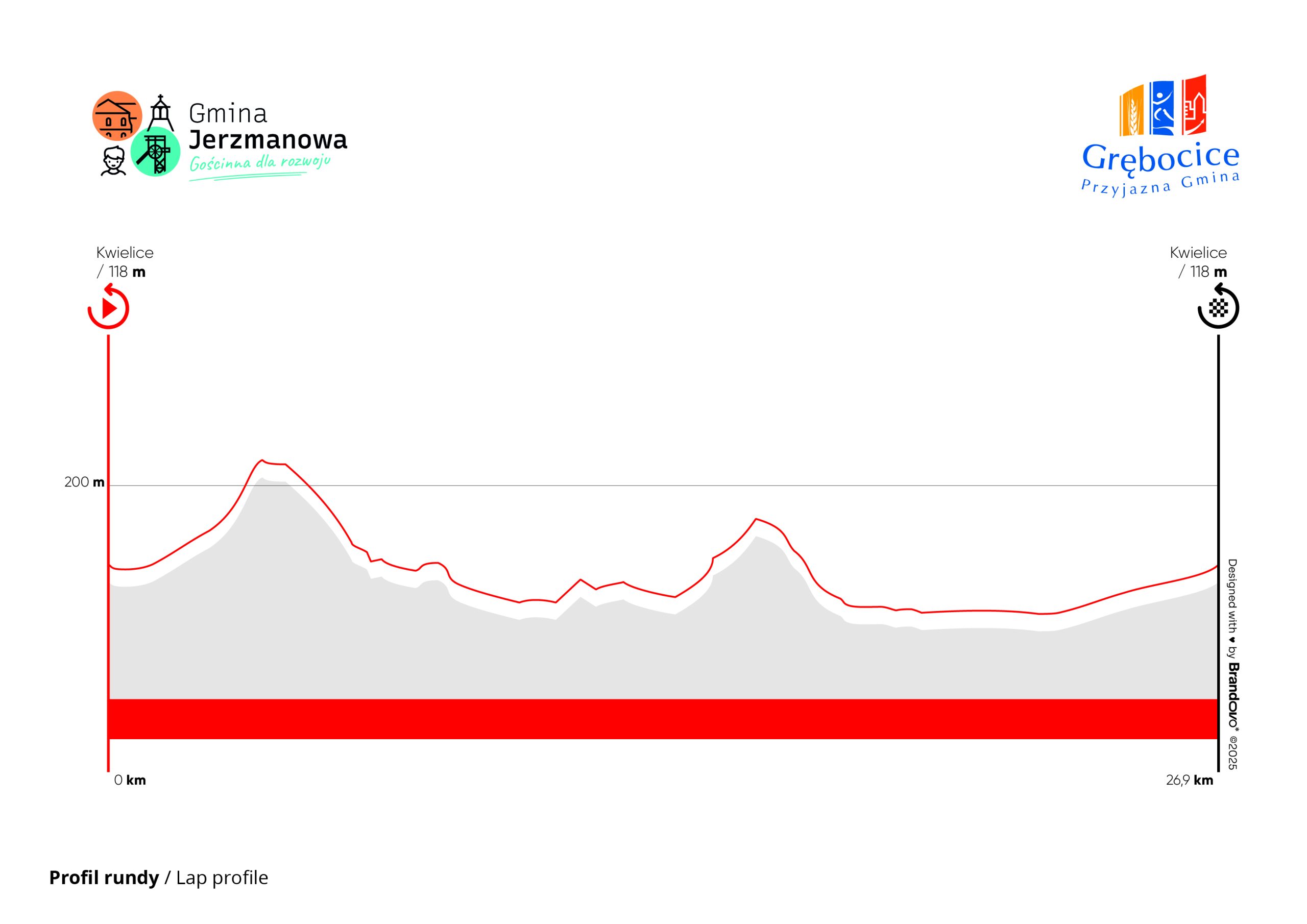Click the blue figure panel in Grębocice logo
The height and width of the screenshot is (924, 1307).
point(1161,108)
